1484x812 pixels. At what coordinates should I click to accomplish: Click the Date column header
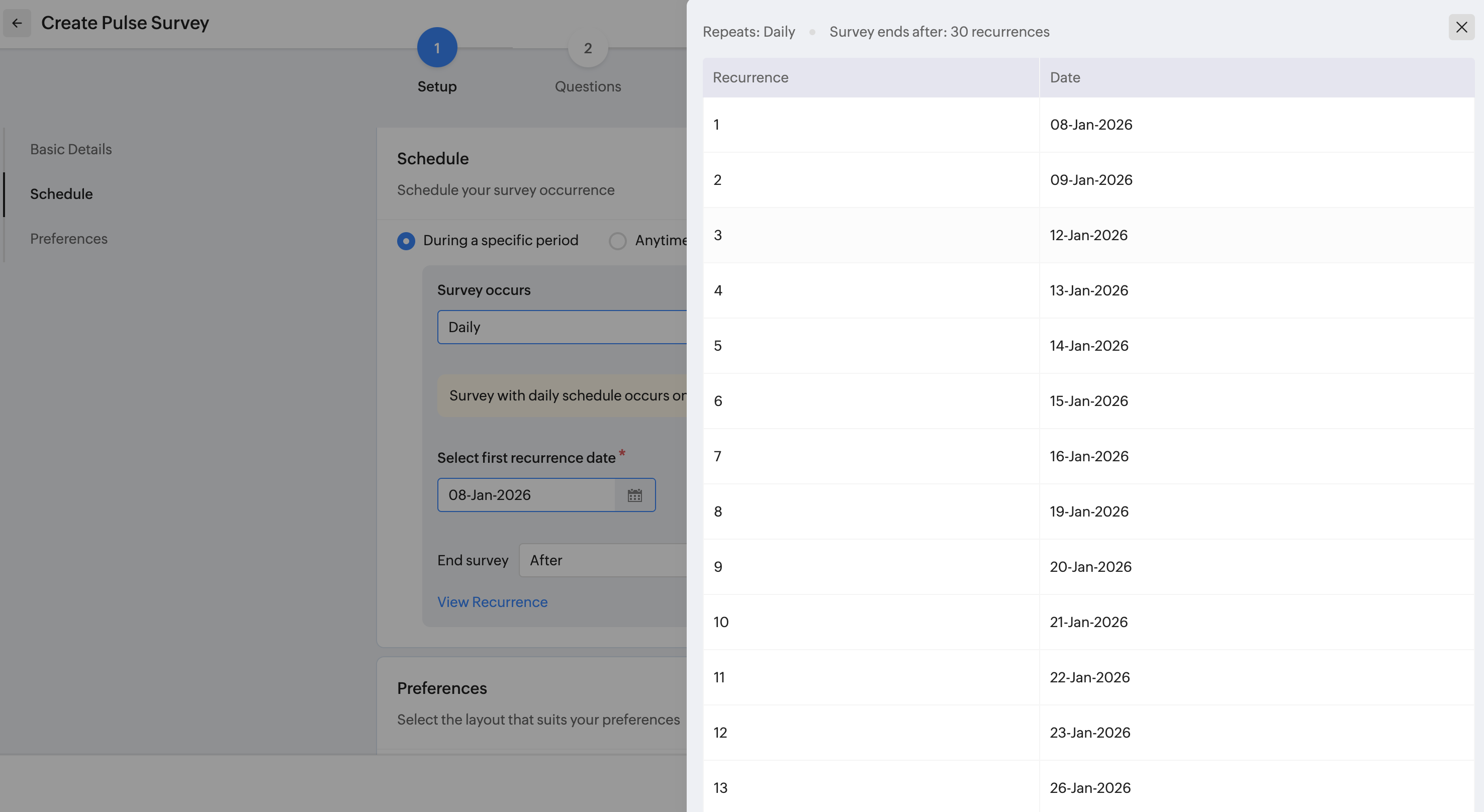[1065, 78]
